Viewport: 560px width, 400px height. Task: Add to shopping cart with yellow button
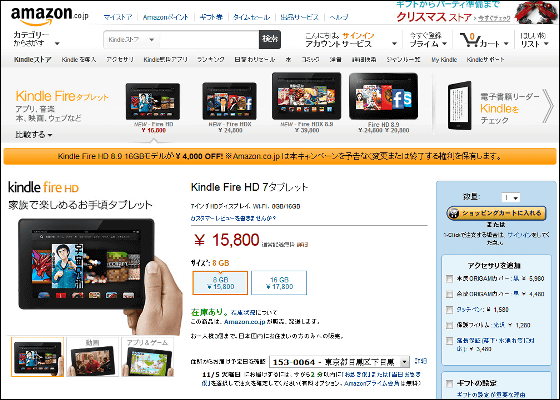pyautogui.click(x=496, y=213)
